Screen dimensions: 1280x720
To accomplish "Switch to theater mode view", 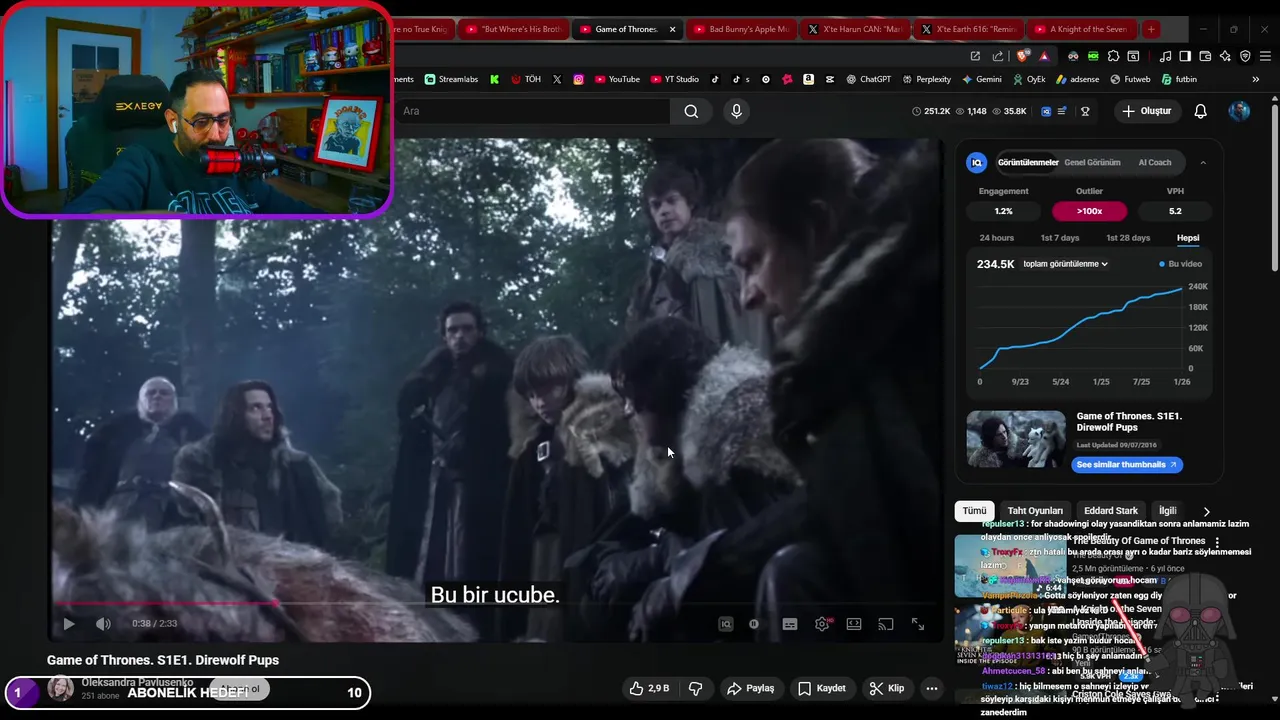I will pos(854,624).
